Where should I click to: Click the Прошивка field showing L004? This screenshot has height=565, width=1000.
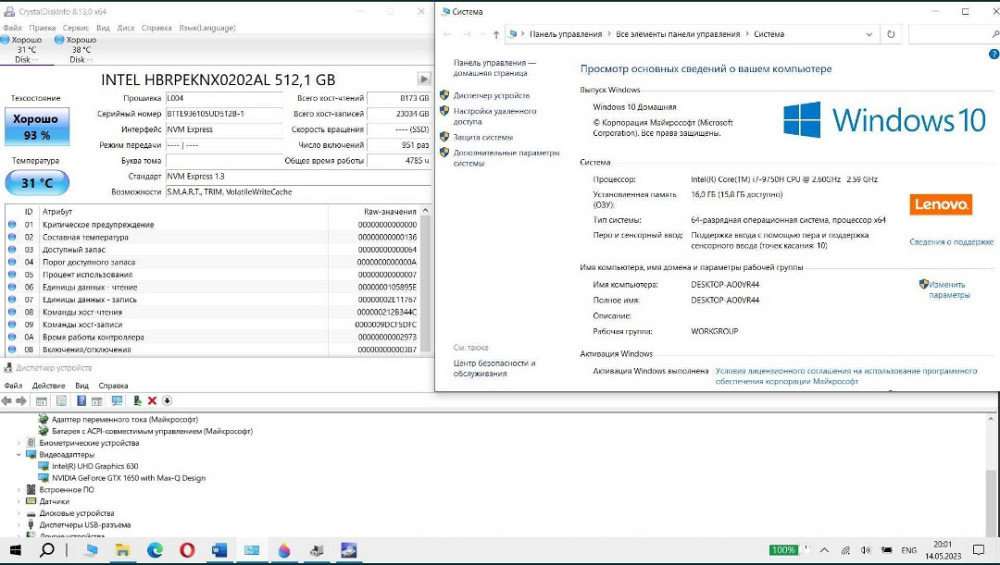point(224,98)
